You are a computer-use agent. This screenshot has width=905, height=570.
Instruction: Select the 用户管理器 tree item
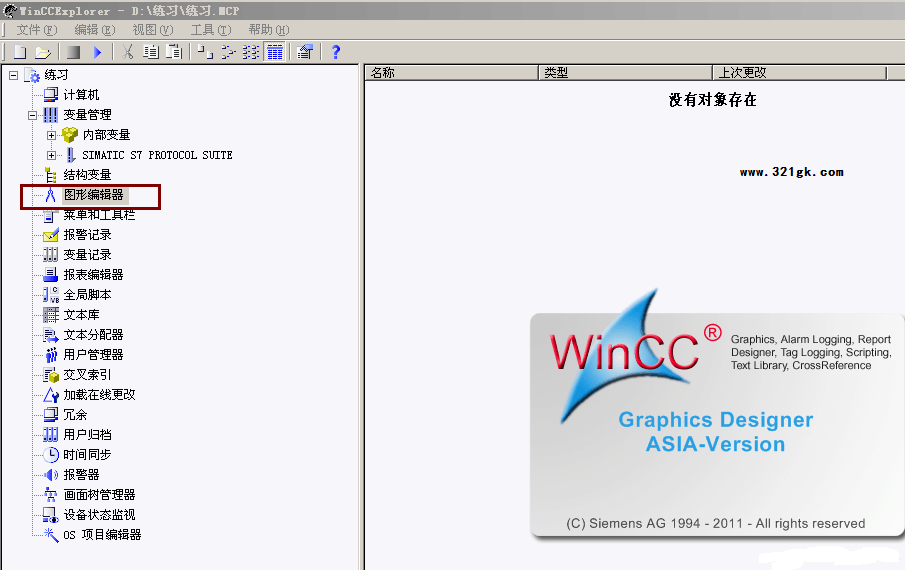click(x=94, y=355)
